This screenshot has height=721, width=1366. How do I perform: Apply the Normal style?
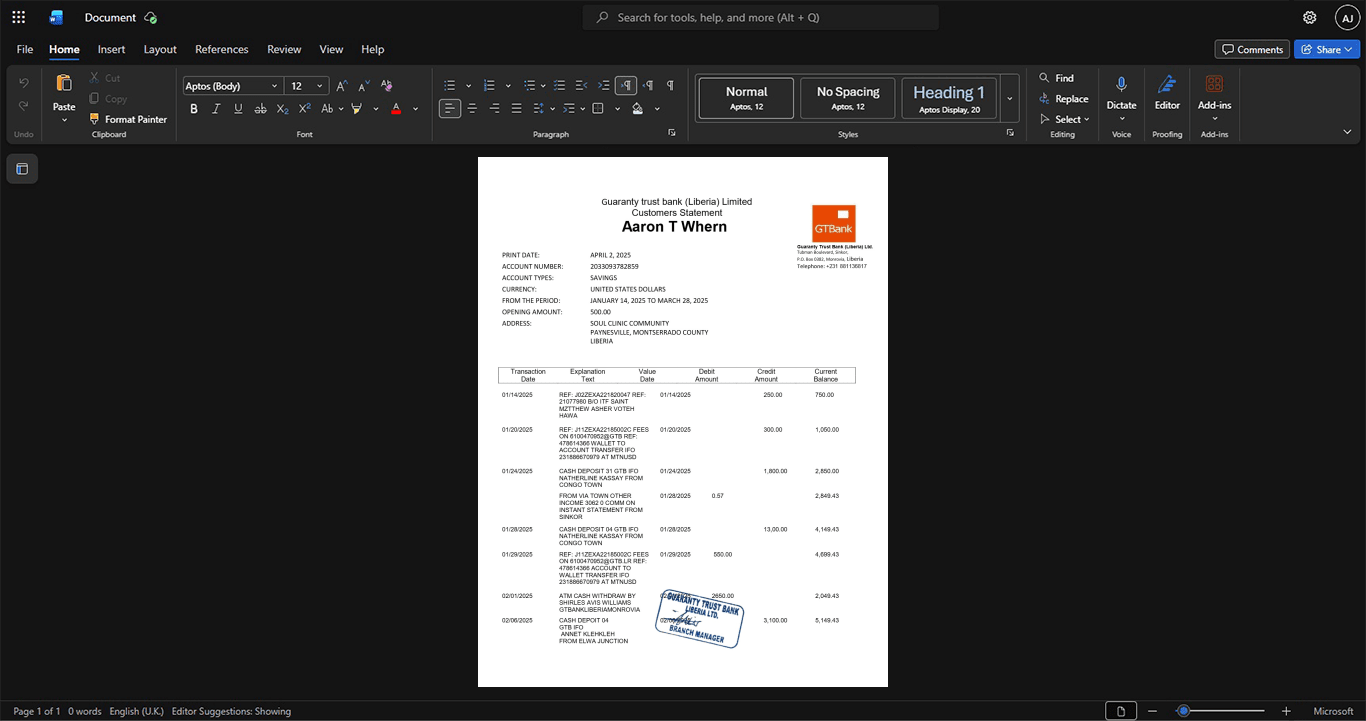point(747,98)
